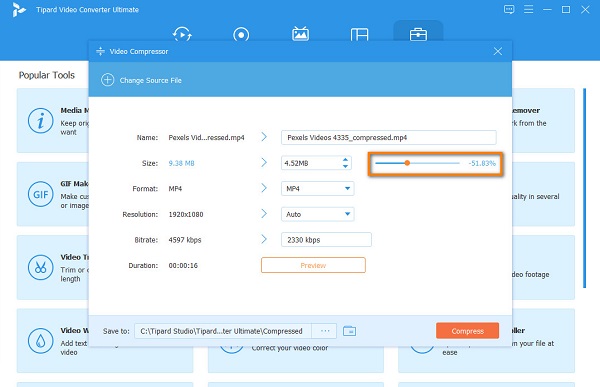600x387 pixels.
Task: Open the MV maker tab icon
Action: point(300,34)
